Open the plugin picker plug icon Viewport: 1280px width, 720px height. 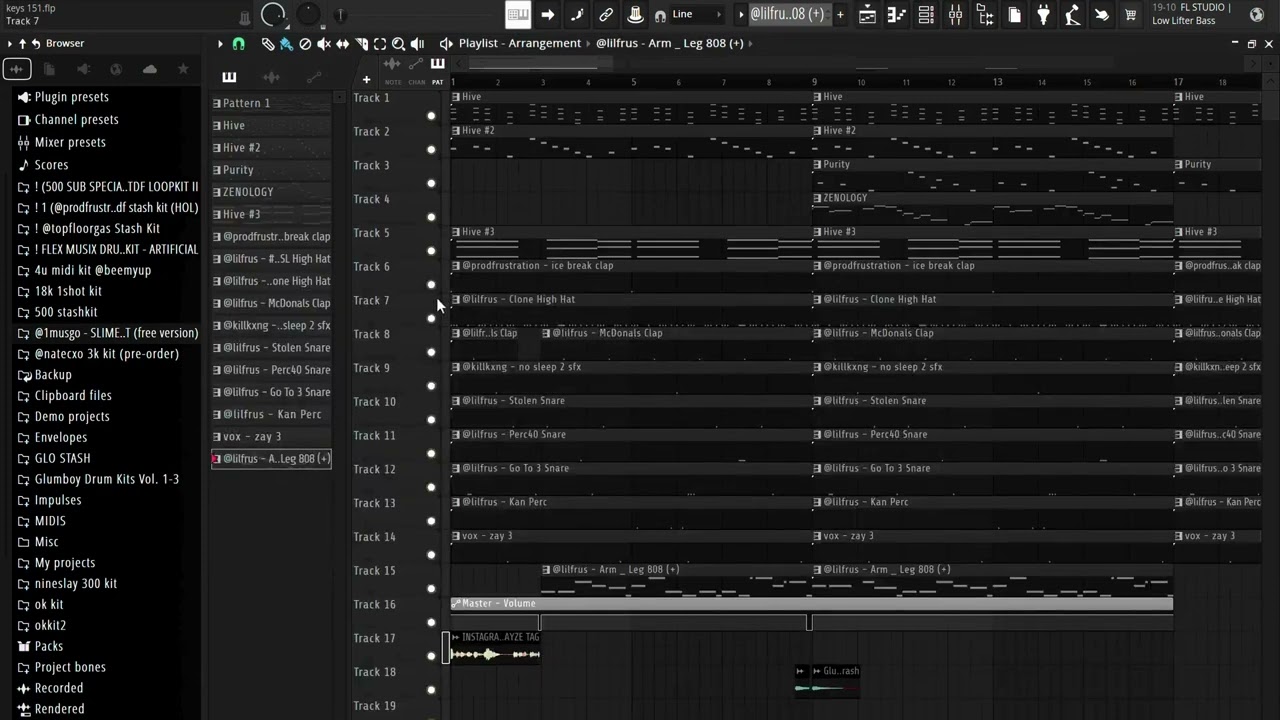[x=1043, y=15]
